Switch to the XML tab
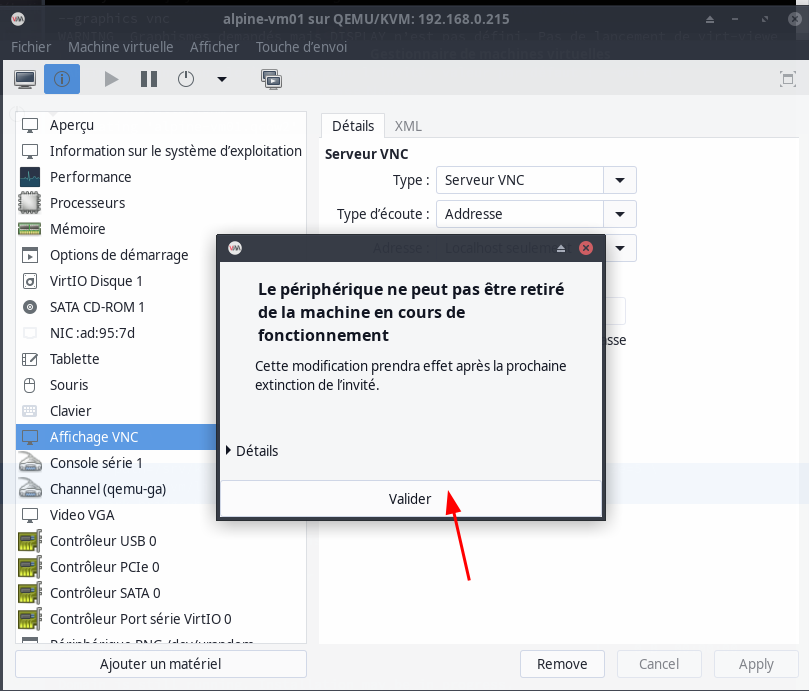Viewport: 809px width, 691px height. [408, 126]
